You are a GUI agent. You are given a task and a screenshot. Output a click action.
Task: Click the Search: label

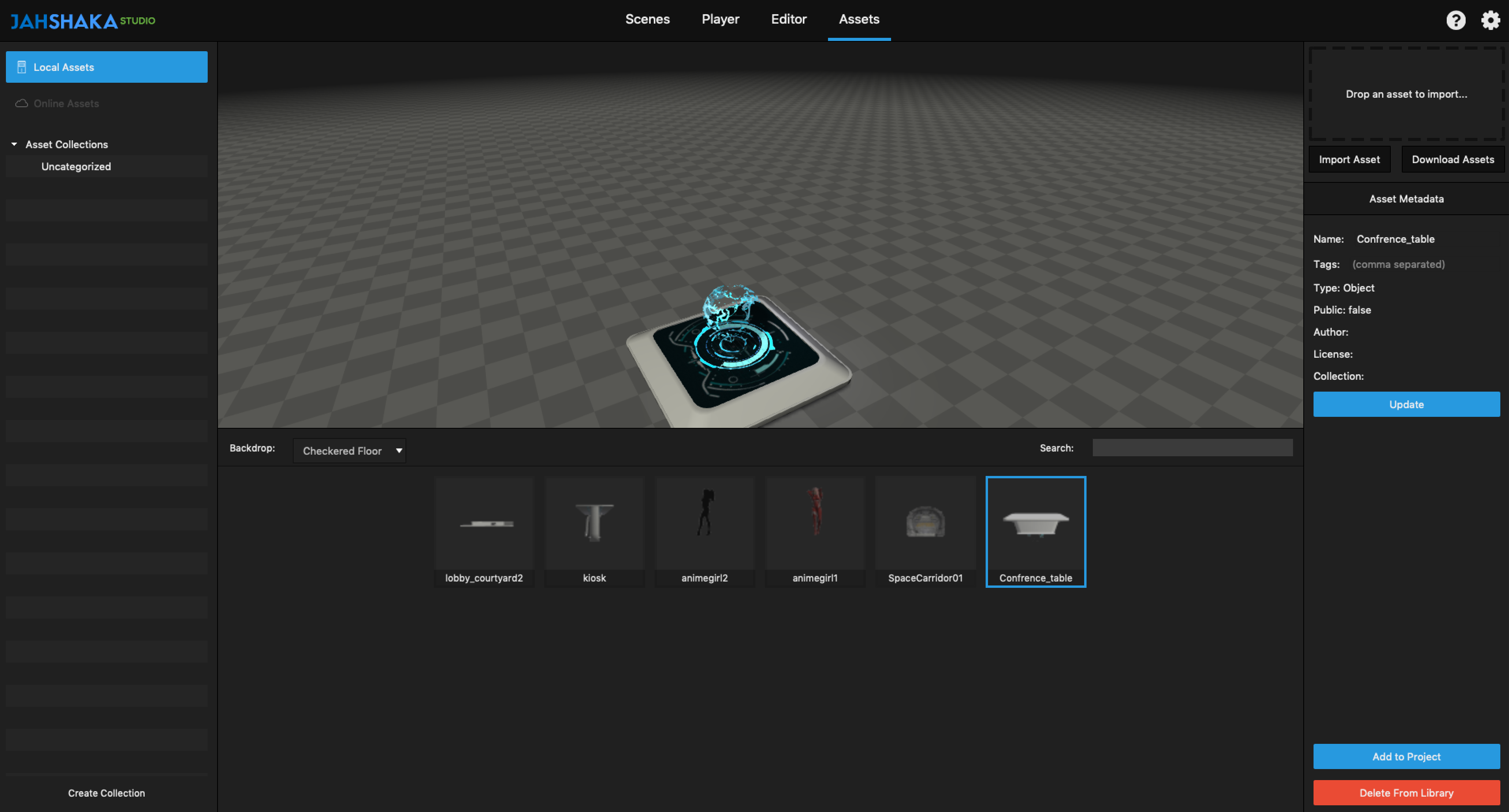point(1057,448)
